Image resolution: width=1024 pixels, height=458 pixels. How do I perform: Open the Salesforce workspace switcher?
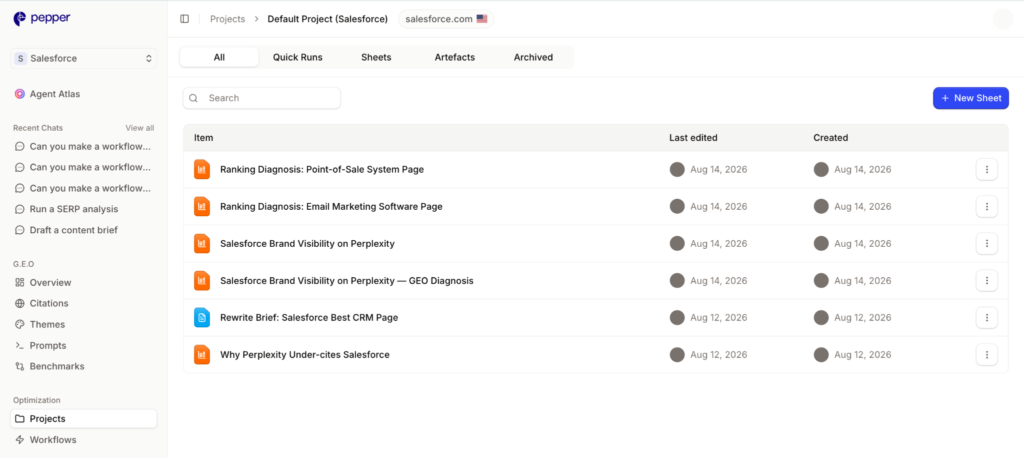tap(84, 58)
